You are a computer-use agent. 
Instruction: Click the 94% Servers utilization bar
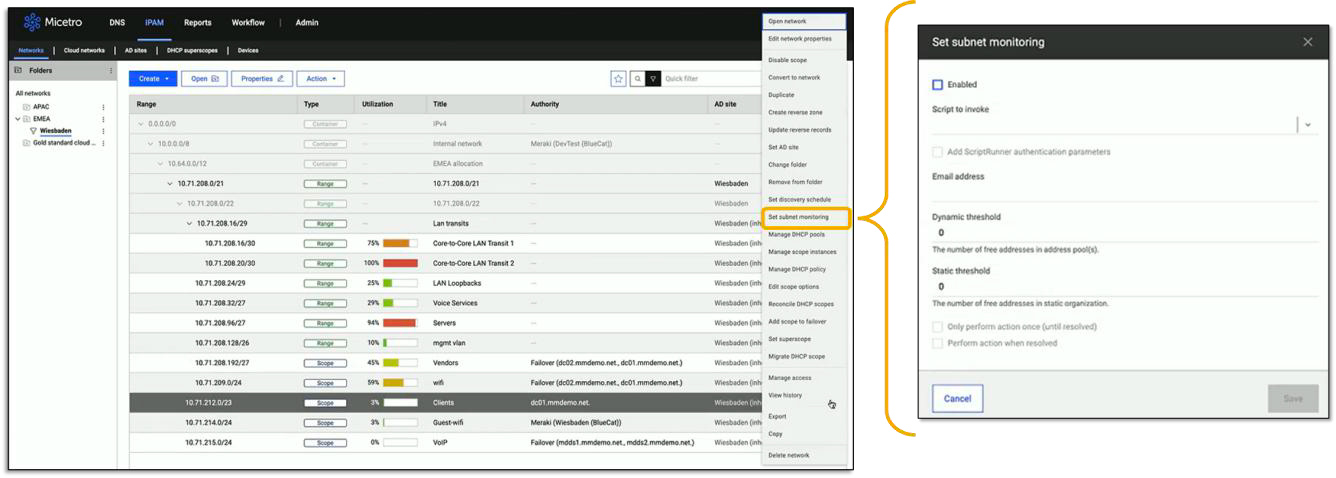tap(400, 322)
